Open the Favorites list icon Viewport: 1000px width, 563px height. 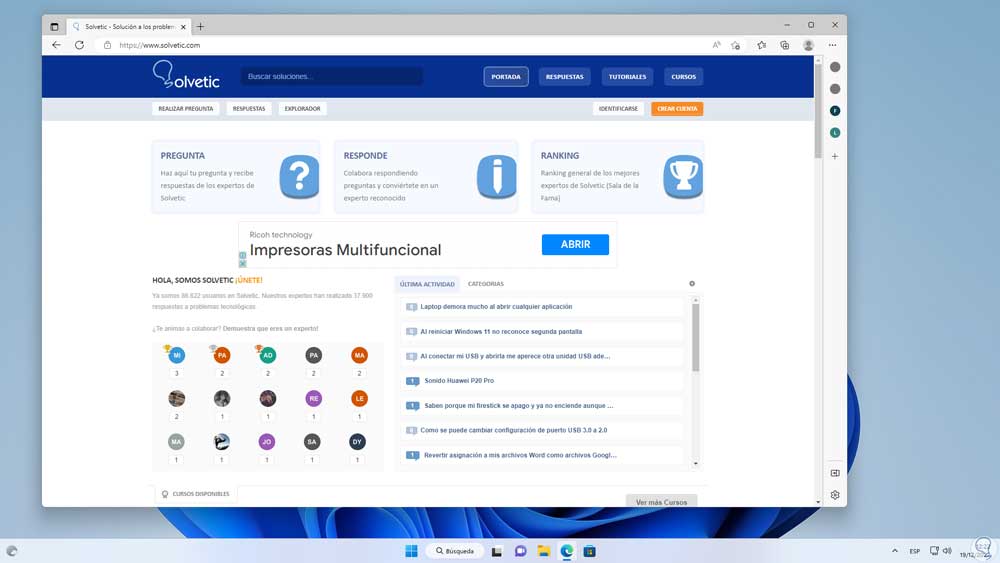761,45
